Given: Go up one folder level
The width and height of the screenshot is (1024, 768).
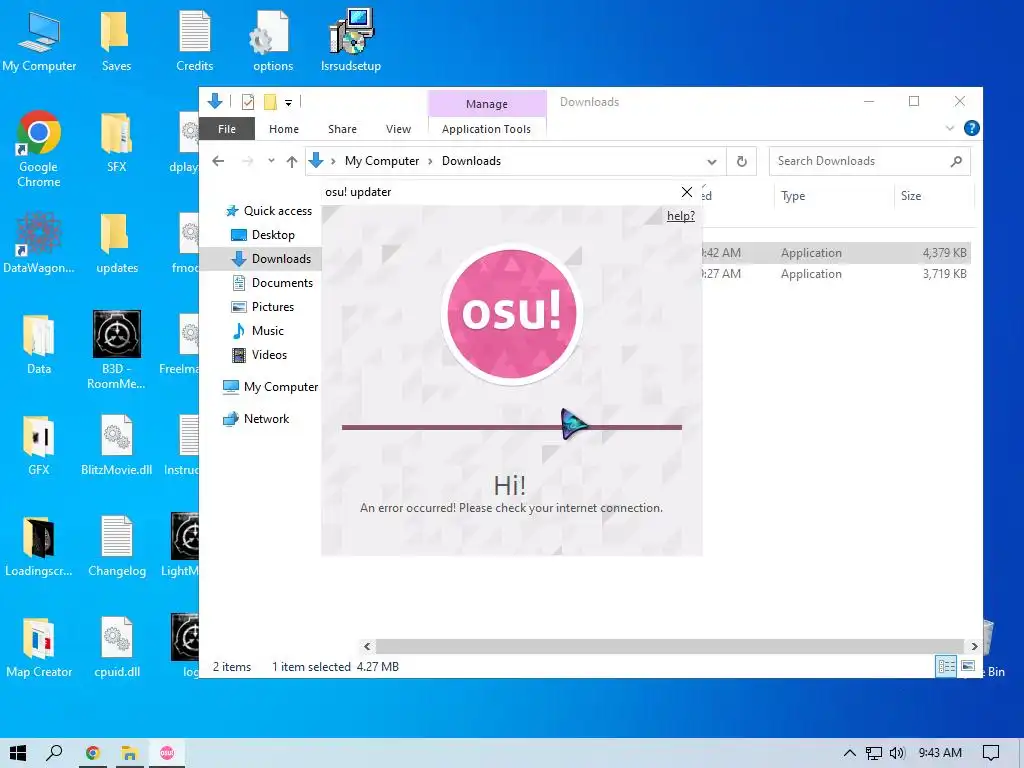Looking at the screenshot, I should (292, 161).
